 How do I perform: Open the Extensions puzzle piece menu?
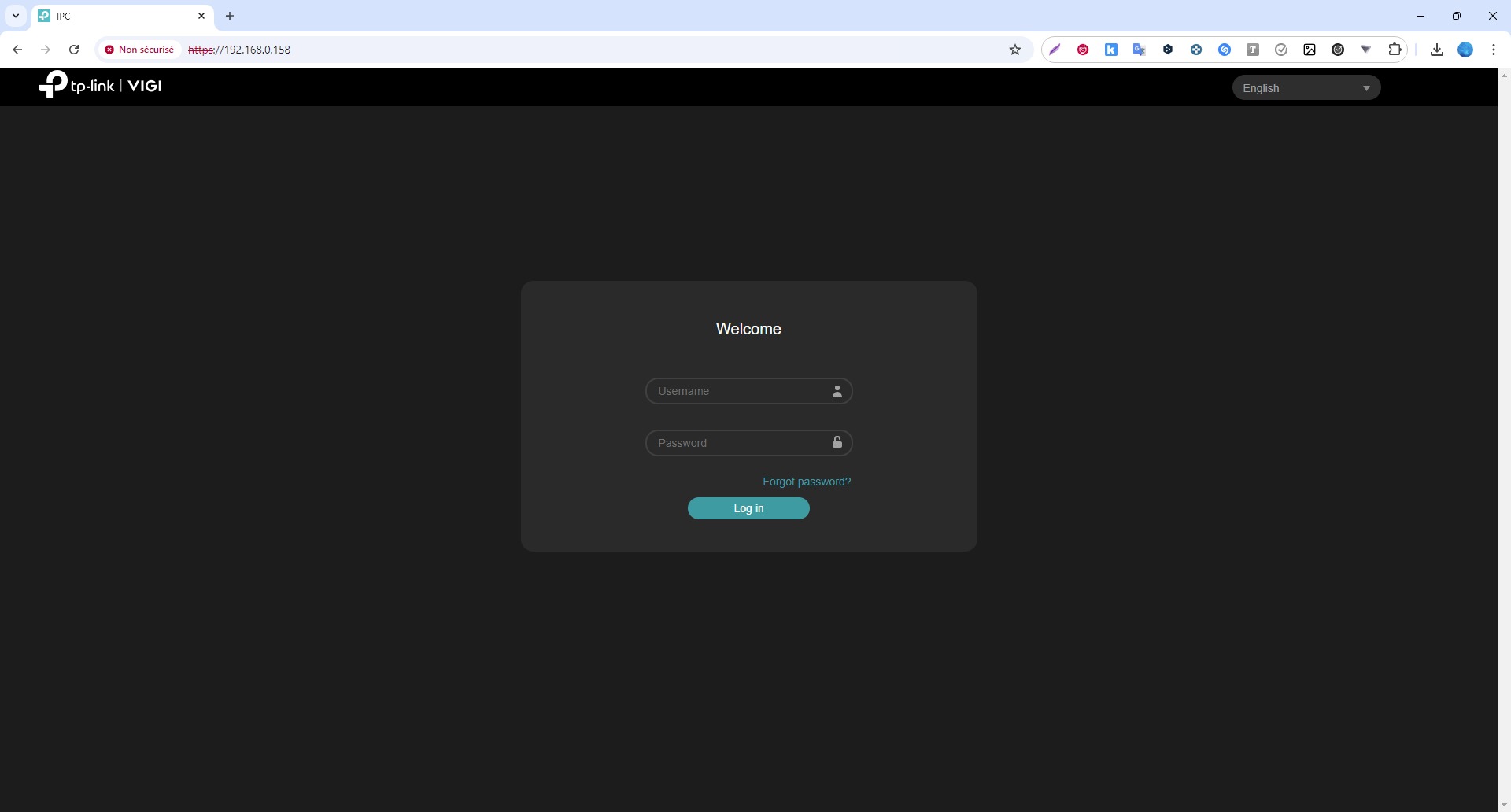point(1395,50)
